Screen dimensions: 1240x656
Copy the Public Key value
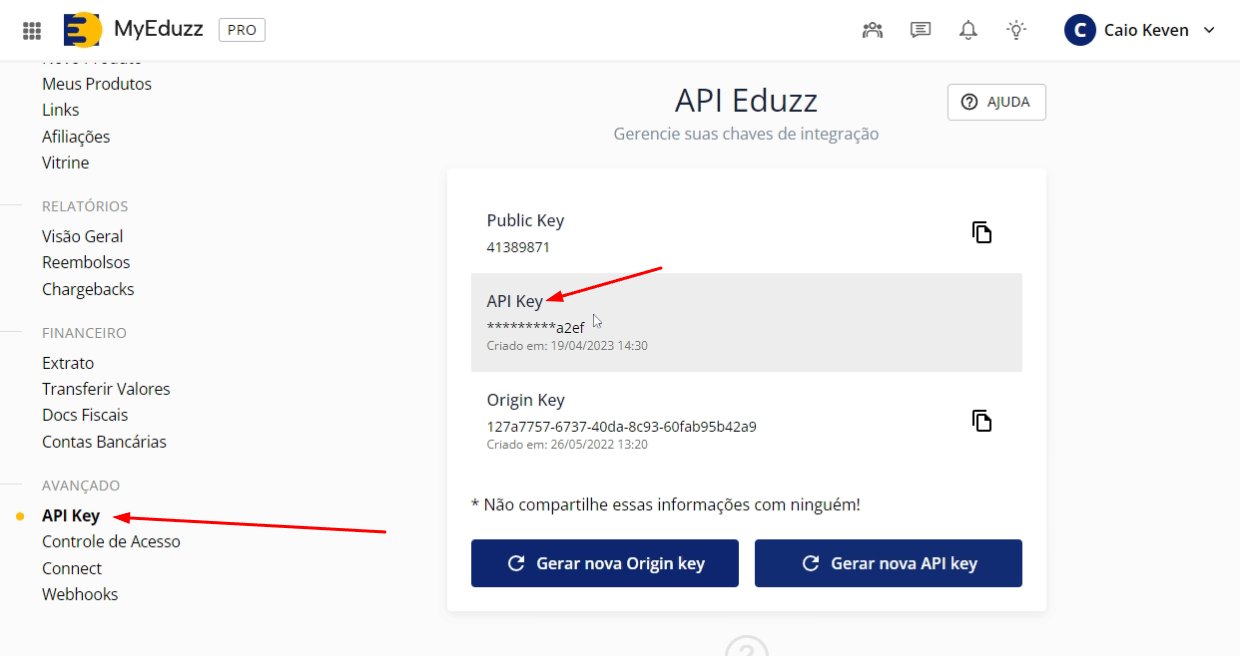point(982,232)
